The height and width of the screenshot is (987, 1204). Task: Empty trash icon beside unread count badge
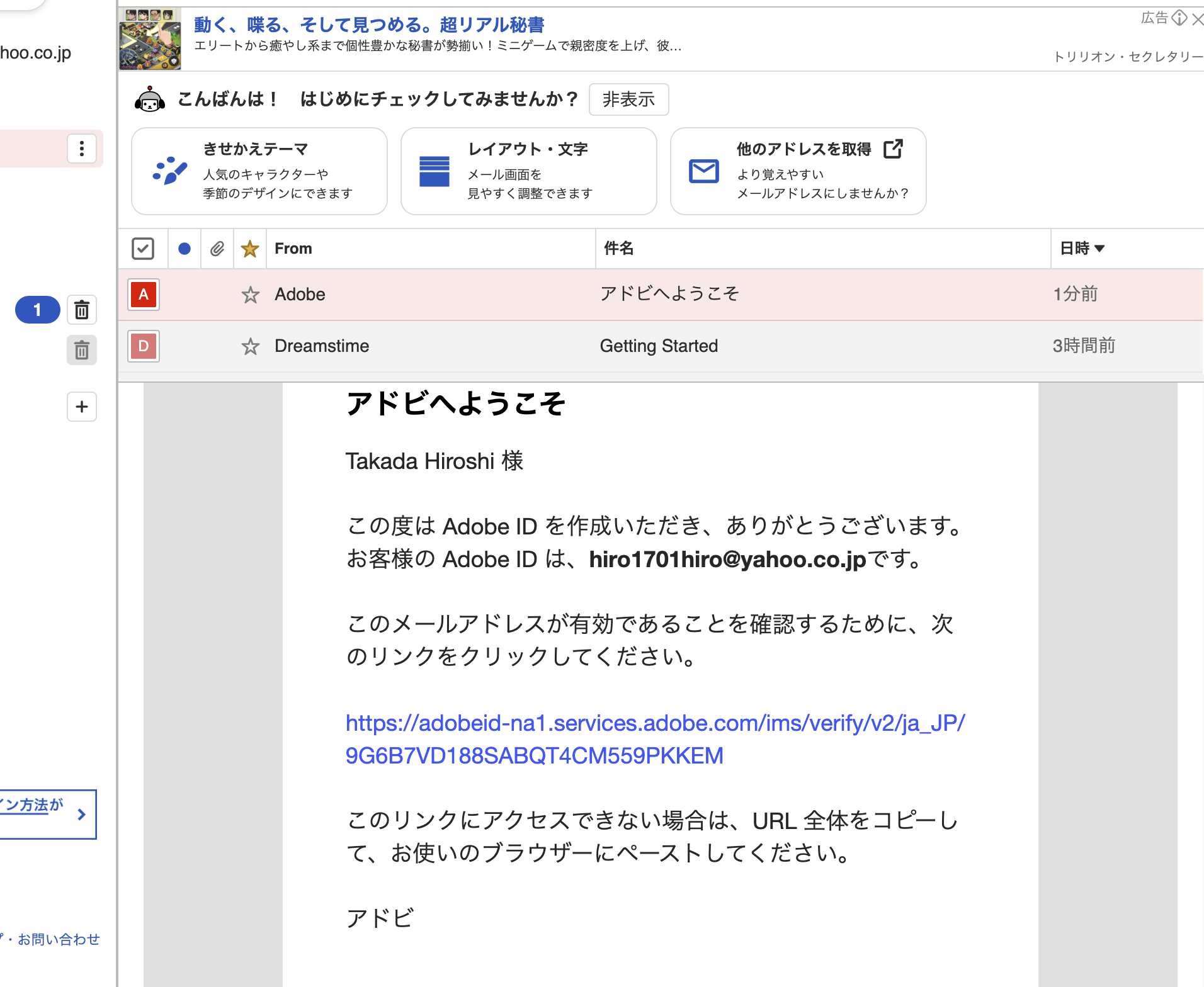coord(82,310)
